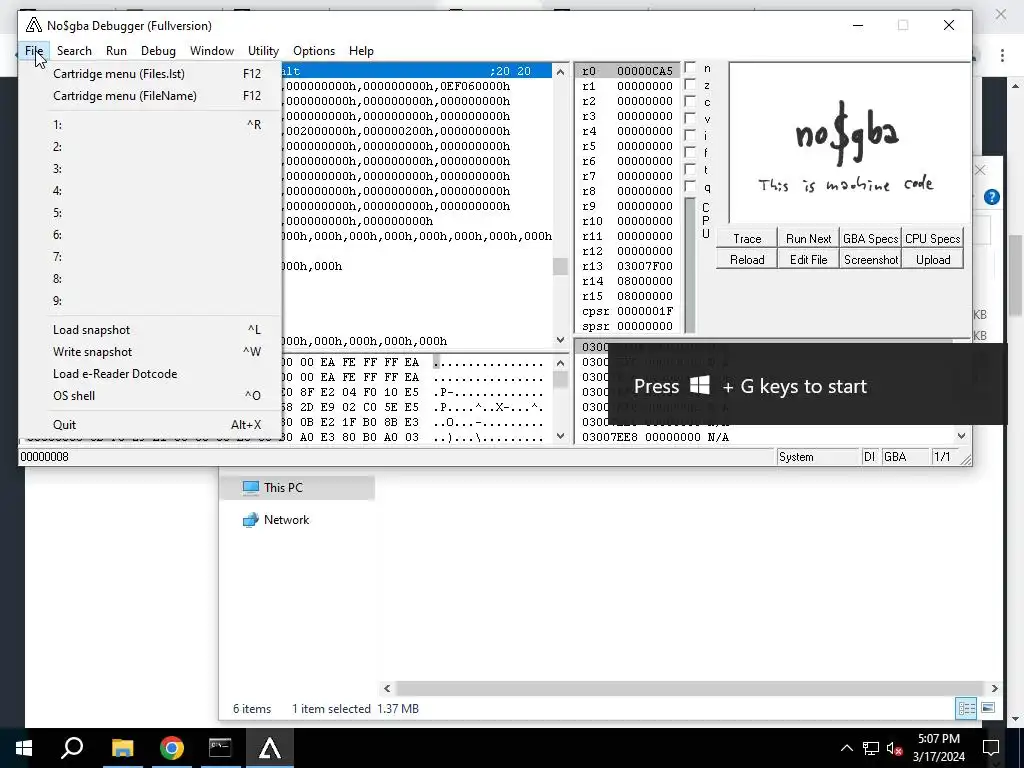Choose Cartridge menu (Files.lst) entry
1024x768 pixels.
[151, 74]
